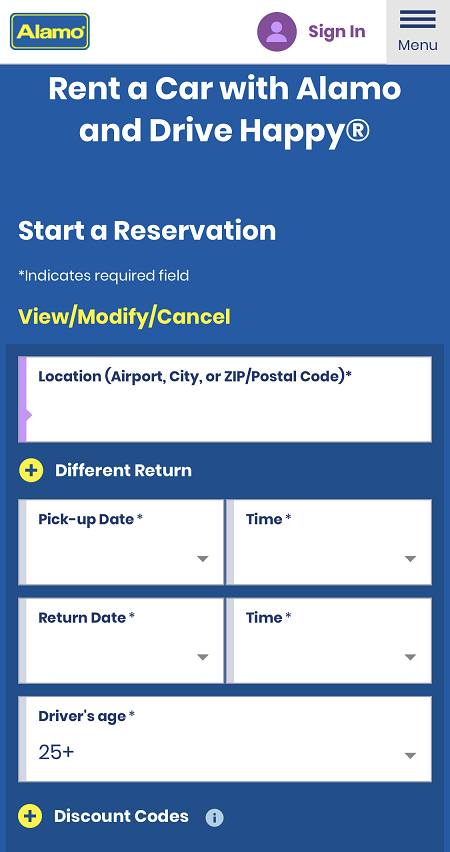Viewport: 450px width, 852px height.
Task: Open the View/Modify/Cancel link
Action: [x=124, y=316]
